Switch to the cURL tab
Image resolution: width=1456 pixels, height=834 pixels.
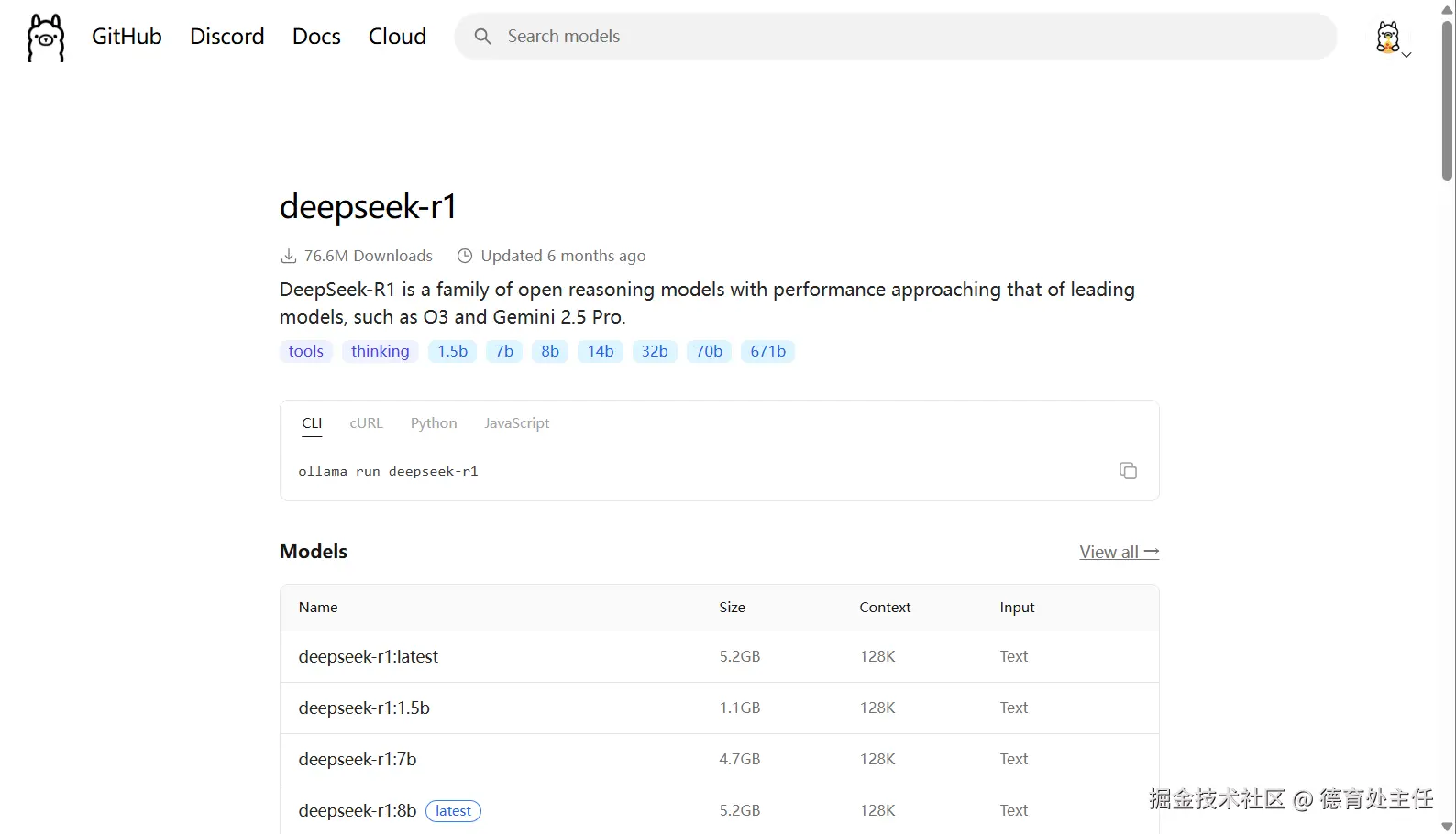(x=366, y=423)
